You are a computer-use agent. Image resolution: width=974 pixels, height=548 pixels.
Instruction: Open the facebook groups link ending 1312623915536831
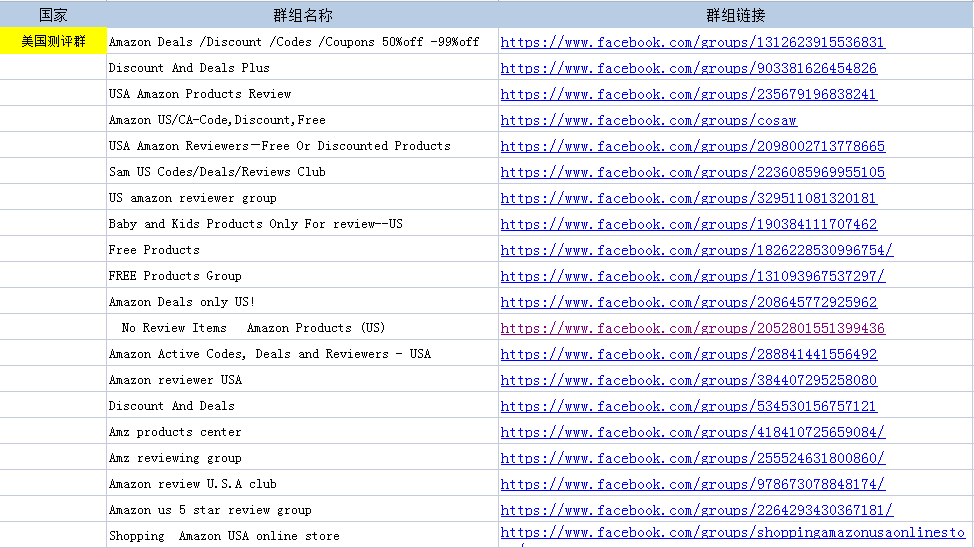click(x=693, y=42)
